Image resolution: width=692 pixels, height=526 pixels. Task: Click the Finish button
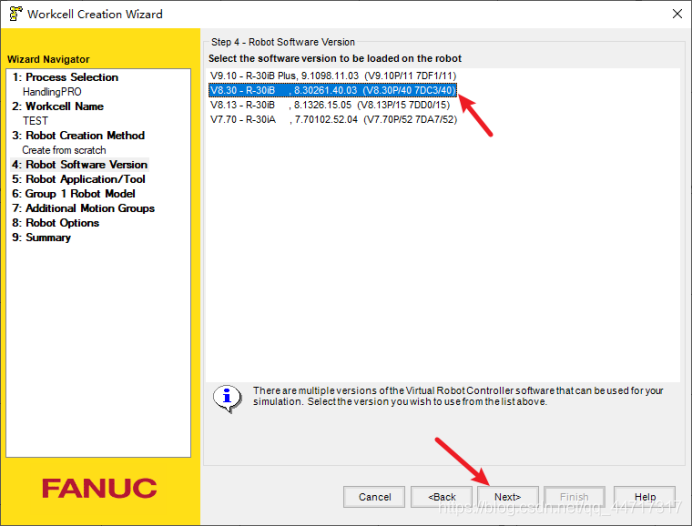coord(574,497)
